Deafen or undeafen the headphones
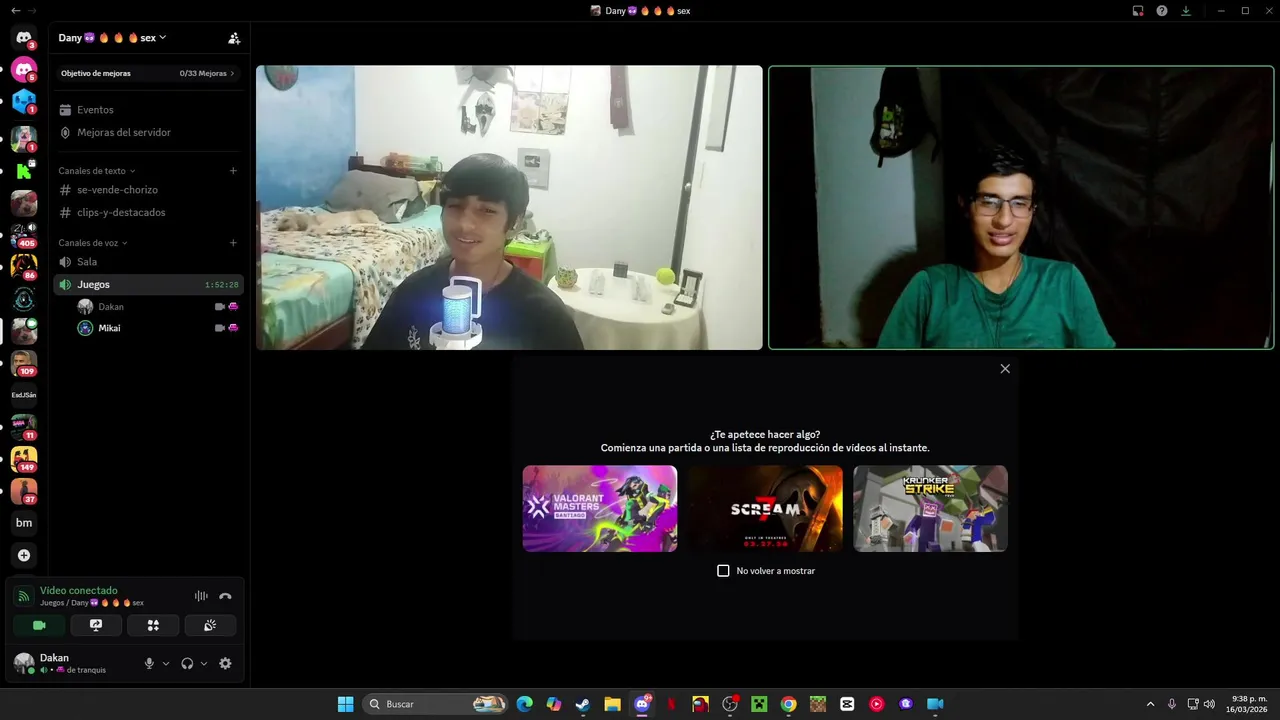Screen dimensions: 1280x720 [x=187, y=663]
